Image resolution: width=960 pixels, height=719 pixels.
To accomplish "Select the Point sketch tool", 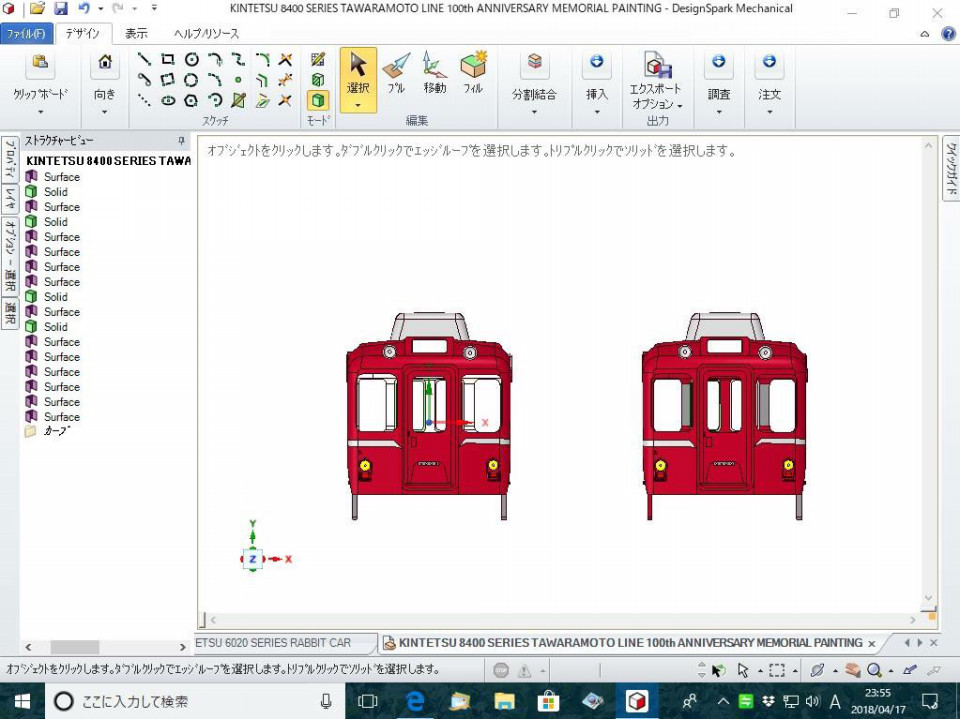I will pos(238,80).
